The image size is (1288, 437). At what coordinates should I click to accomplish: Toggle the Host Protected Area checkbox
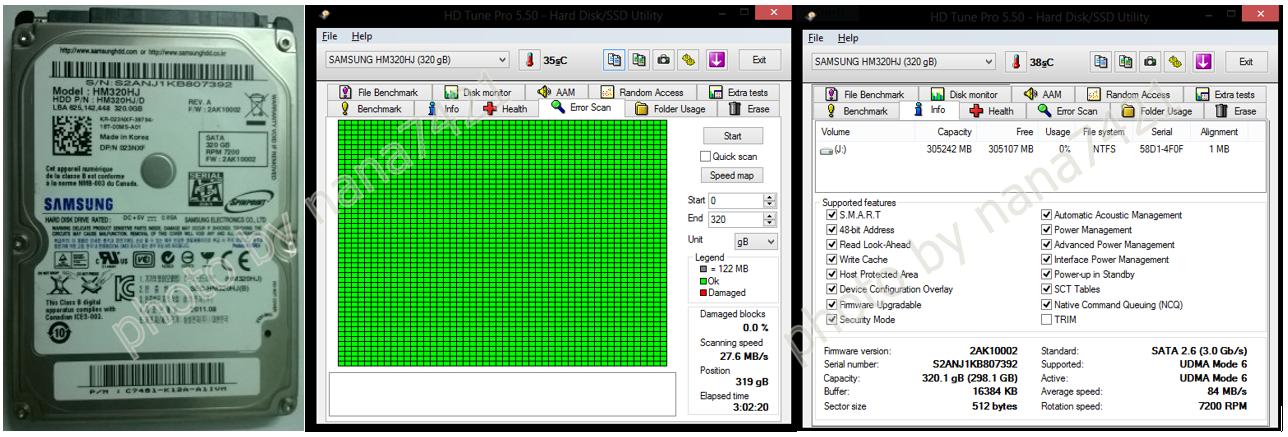click(832, 275)
